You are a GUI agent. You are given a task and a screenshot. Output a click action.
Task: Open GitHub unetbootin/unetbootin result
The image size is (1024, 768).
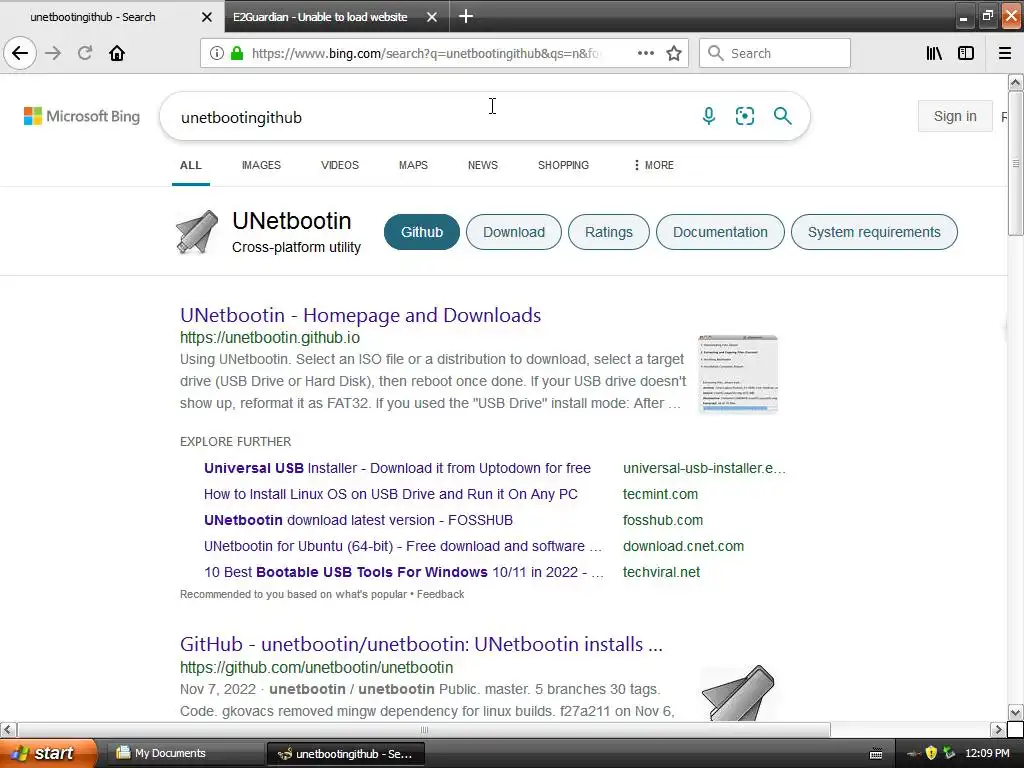(x=421, y=644)
